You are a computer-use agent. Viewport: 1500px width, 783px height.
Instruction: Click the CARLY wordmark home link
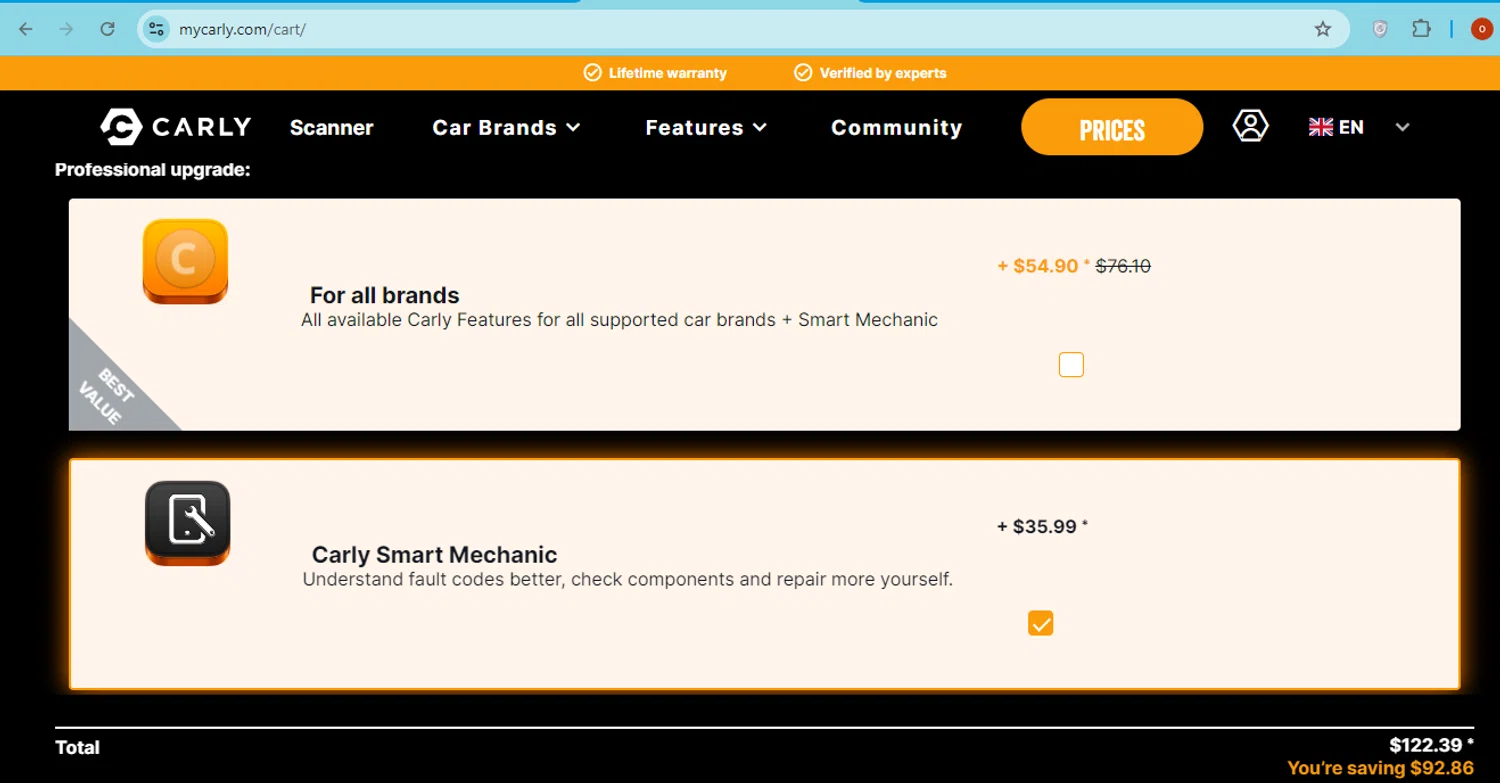tap(202, 127)
